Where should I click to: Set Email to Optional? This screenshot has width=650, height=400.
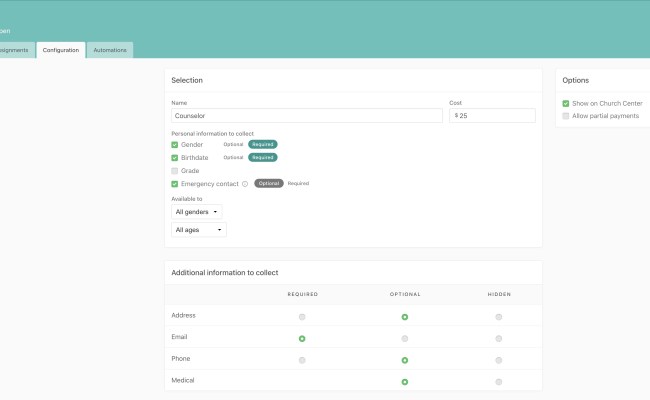[x=405, y=339]
